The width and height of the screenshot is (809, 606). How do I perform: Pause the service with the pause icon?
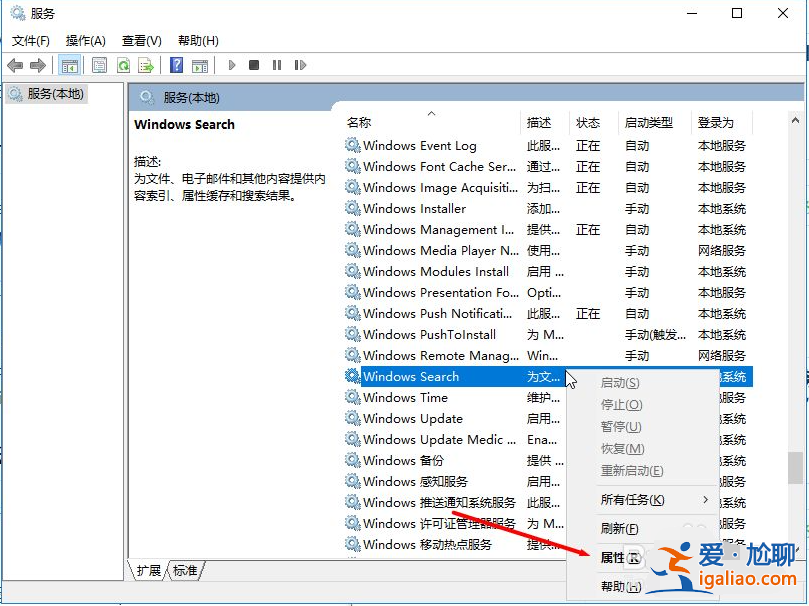point(275,64)
